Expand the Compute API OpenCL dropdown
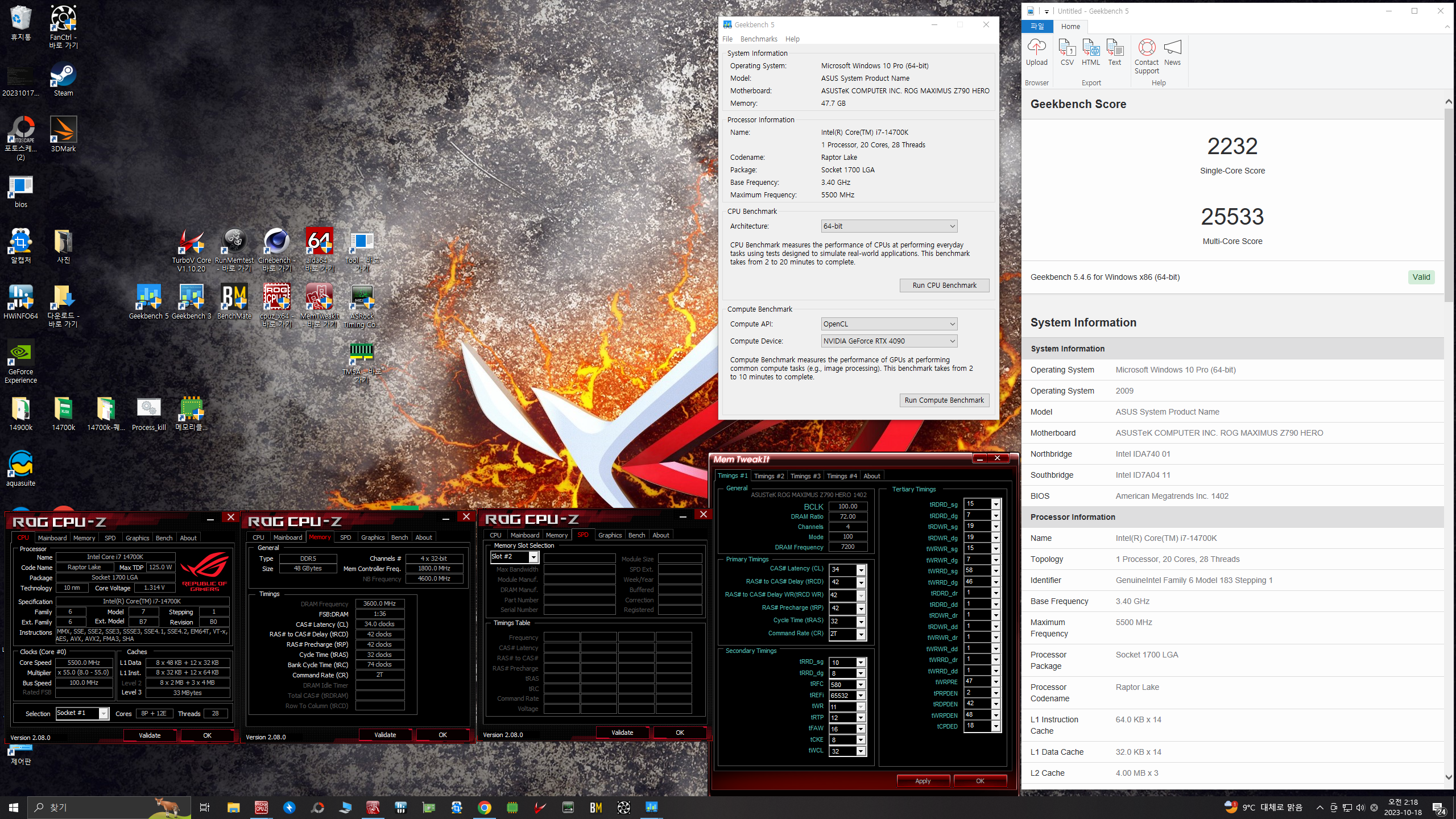This screenshot has height=819, width=1456. click(x=889, y=324)
